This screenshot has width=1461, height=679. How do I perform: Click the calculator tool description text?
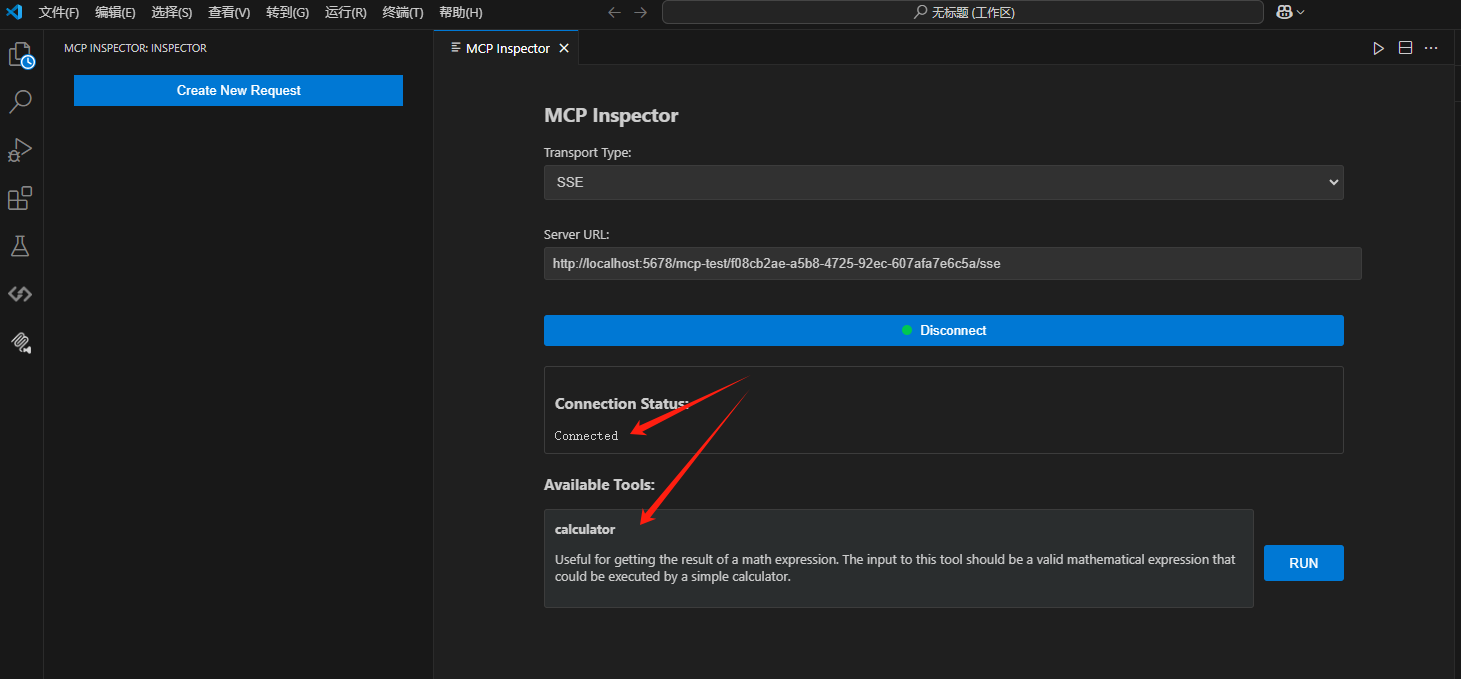tap(895, 568)
